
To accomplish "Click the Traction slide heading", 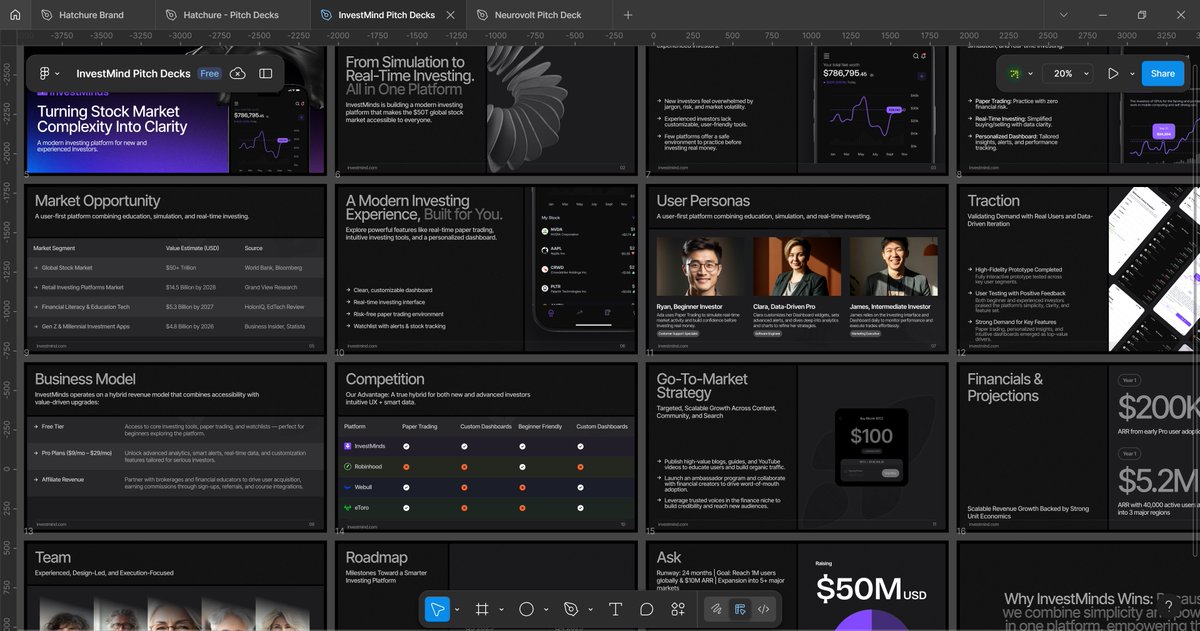I will [x=993, y=201].
